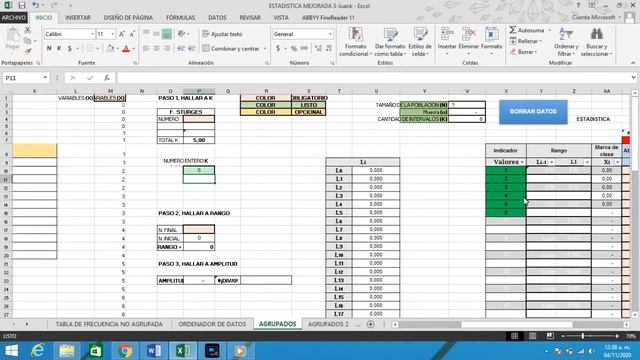The image size is (640, 360).
Task: Open the fill color dropdown arrow
Action: point(117,49)
